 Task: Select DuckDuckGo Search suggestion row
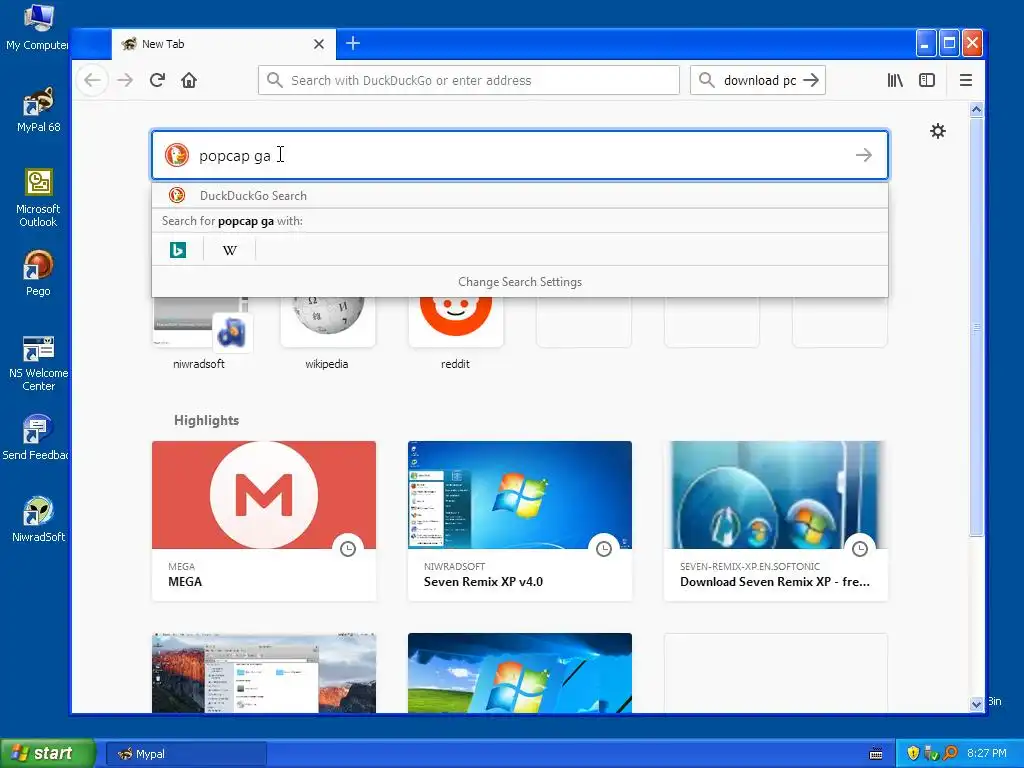pyautogui.click(x=520, y=195)
